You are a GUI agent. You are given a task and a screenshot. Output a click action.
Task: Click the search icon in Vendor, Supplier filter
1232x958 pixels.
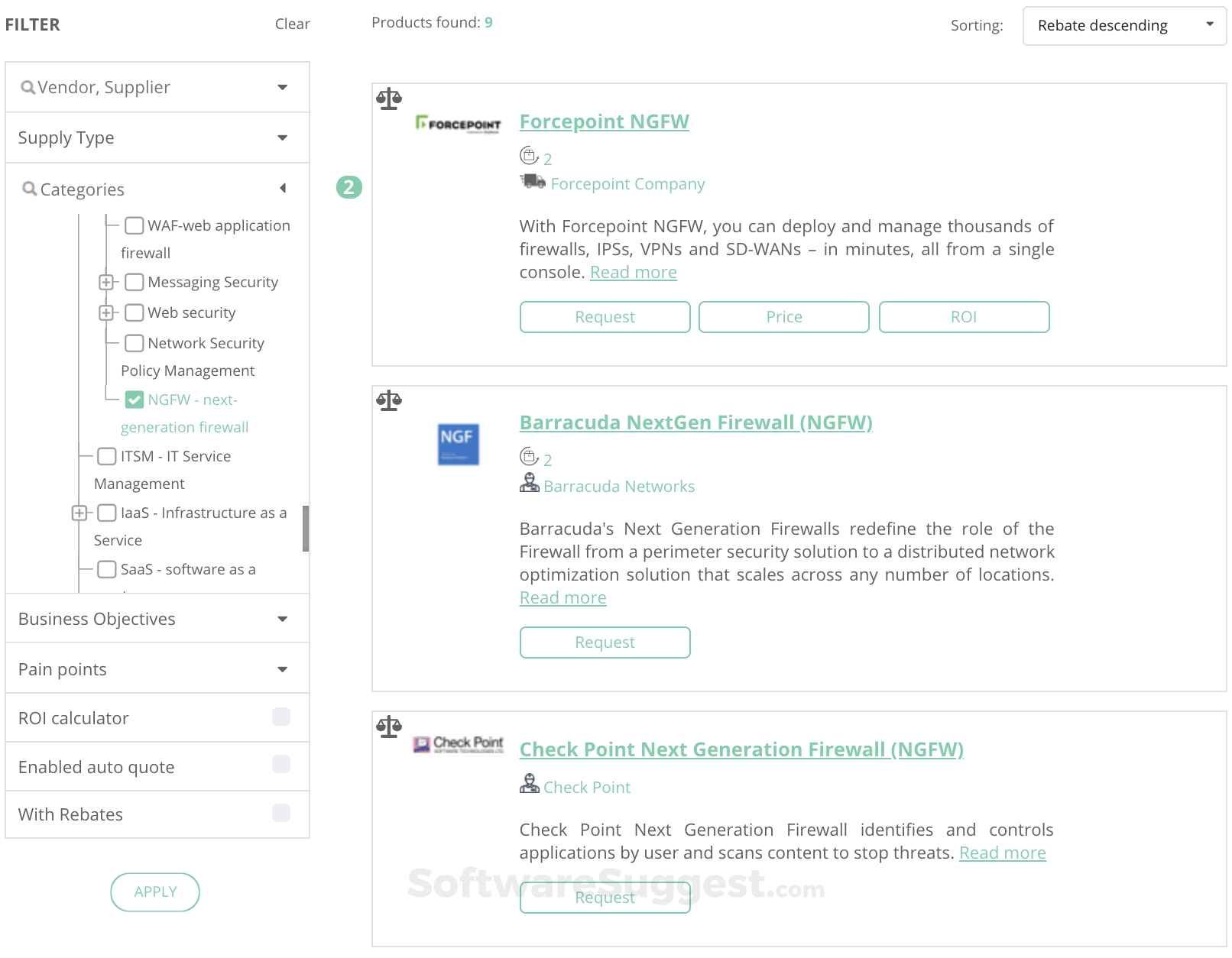pos(28,87)
